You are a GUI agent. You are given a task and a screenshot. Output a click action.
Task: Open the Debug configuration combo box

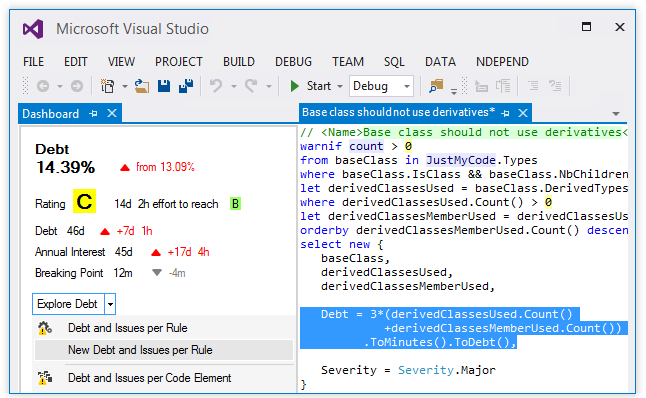point(381,86)
